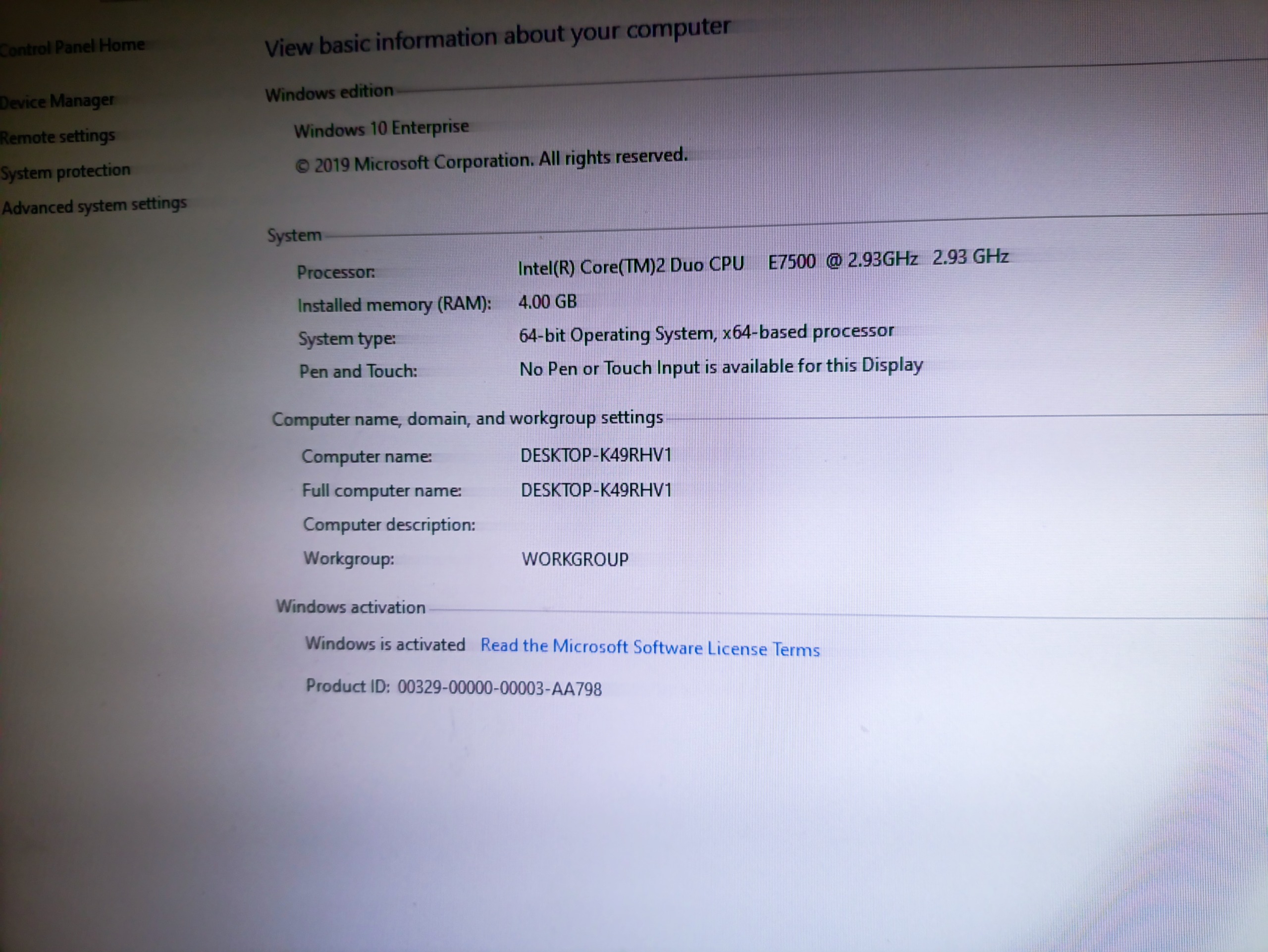The width and height of the screenshot is (1268, 952).
Task: Click the No Pen or Touch Input text
Action: (x=721, y=367)
